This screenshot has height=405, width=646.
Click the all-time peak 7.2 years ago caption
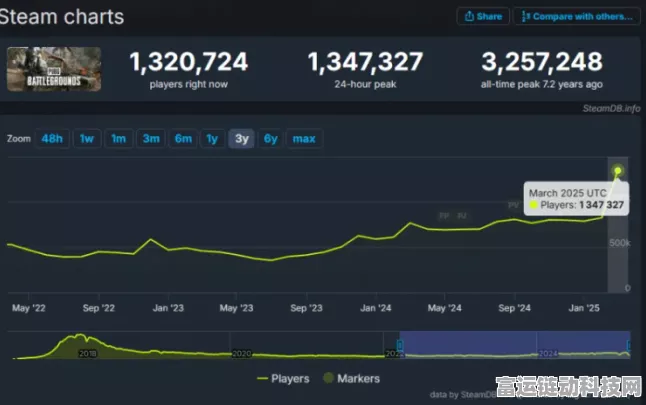(542, 84)
